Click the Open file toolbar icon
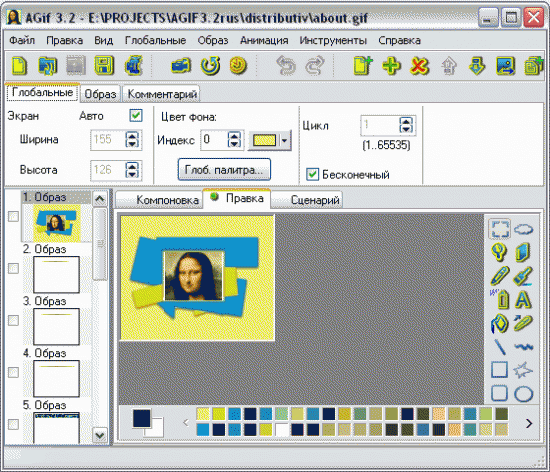550x472 pixels. click(48, 65)
